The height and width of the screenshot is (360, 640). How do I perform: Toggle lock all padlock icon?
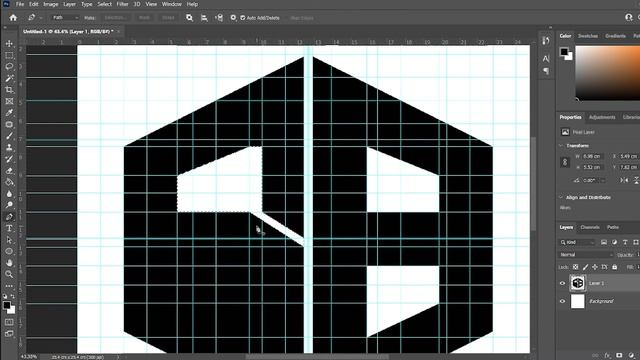click(x=614, y=267)
